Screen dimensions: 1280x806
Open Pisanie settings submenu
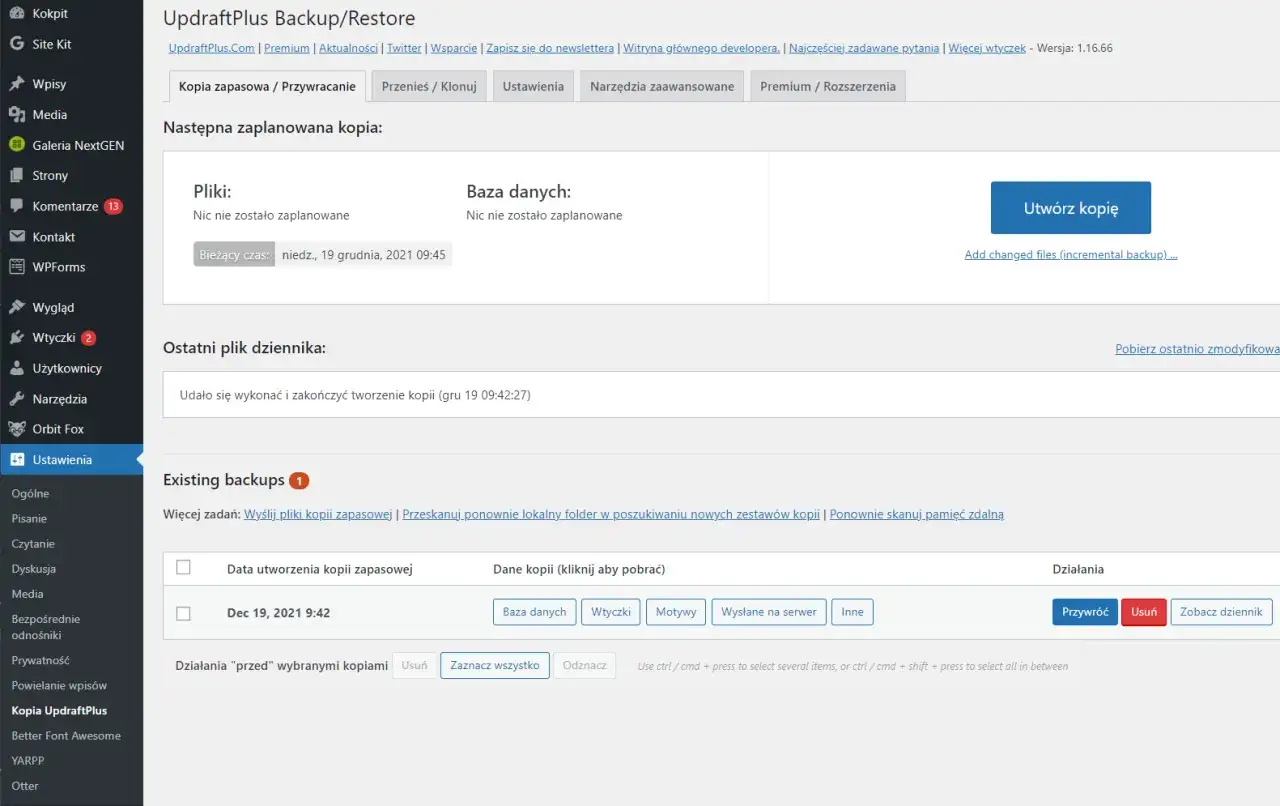click(x=29, y=518)
